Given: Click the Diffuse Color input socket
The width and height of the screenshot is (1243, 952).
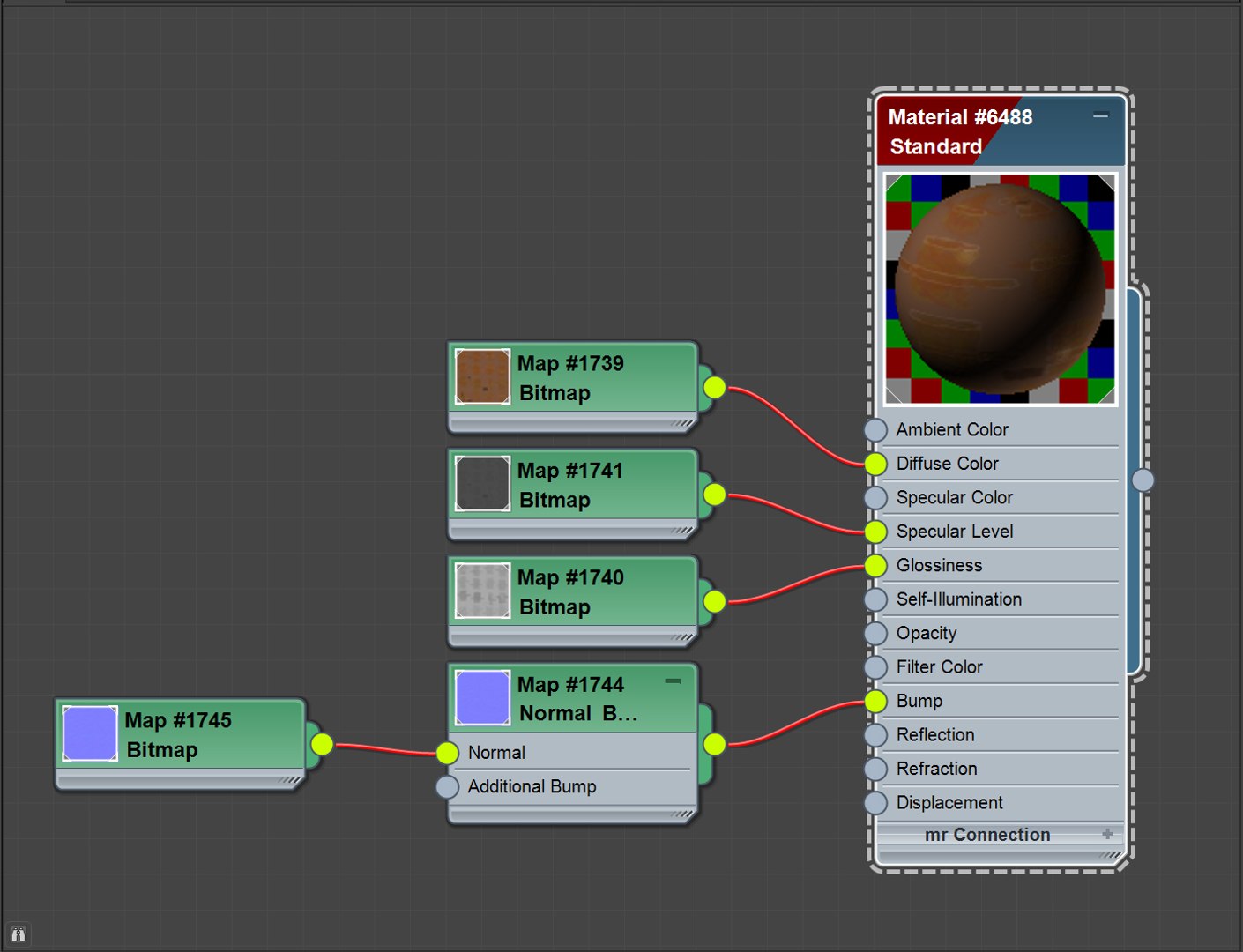Looking at the screenshot, I should tap(875, 464).
